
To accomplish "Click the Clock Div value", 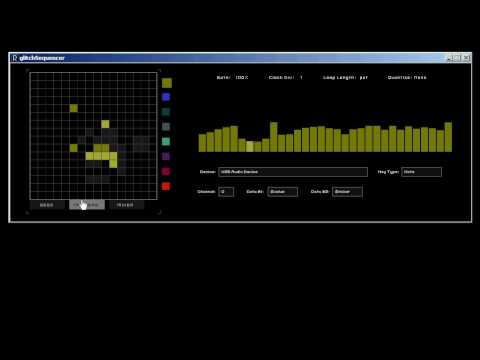I will click(x=301, y=77).
